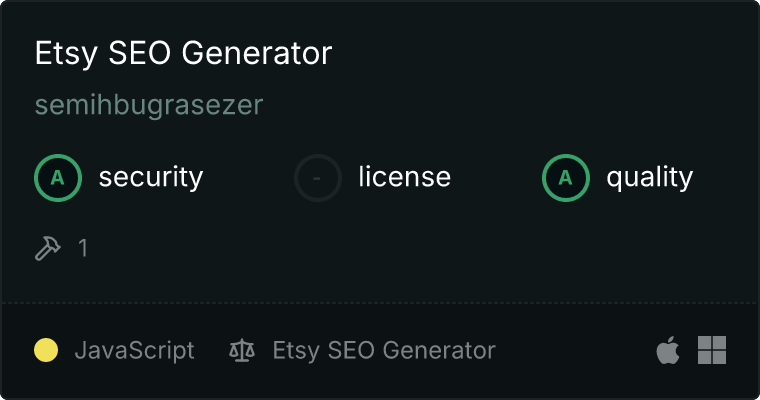760x400 pixels.
Task: Click the JavaScript language label
Action: pos(134,351)
